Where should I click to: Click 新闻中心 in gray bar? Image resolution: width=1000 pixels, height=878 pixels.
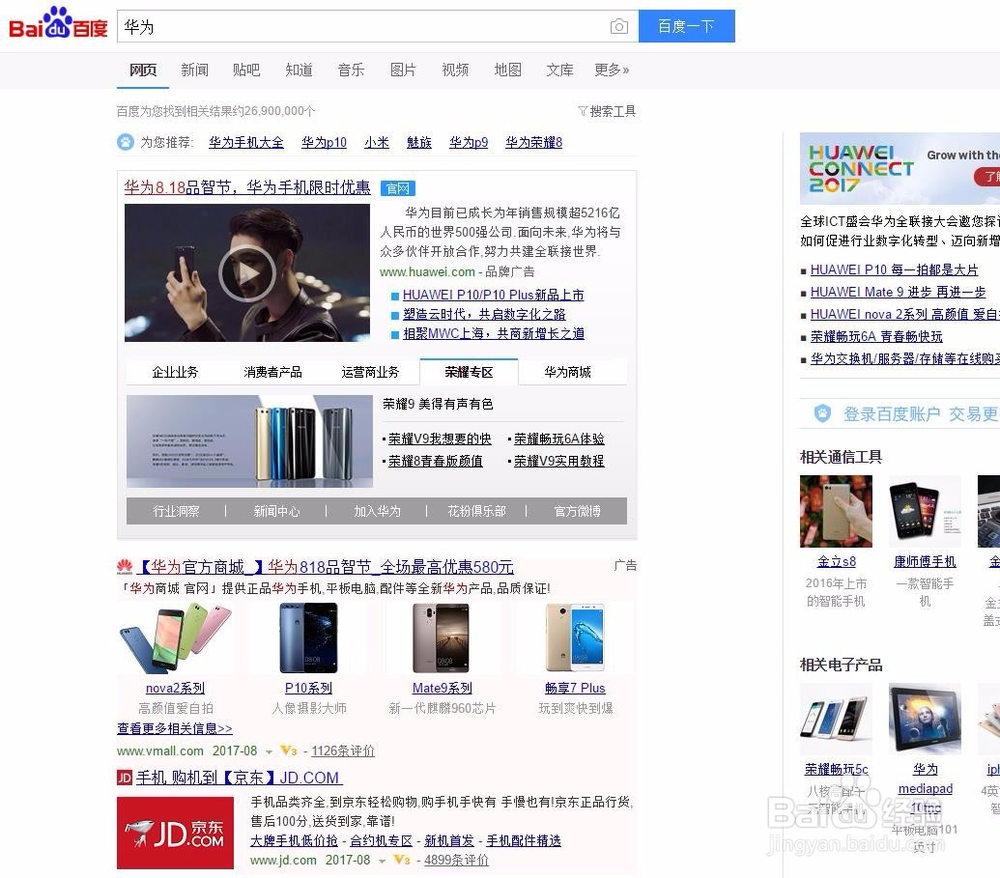277,511
